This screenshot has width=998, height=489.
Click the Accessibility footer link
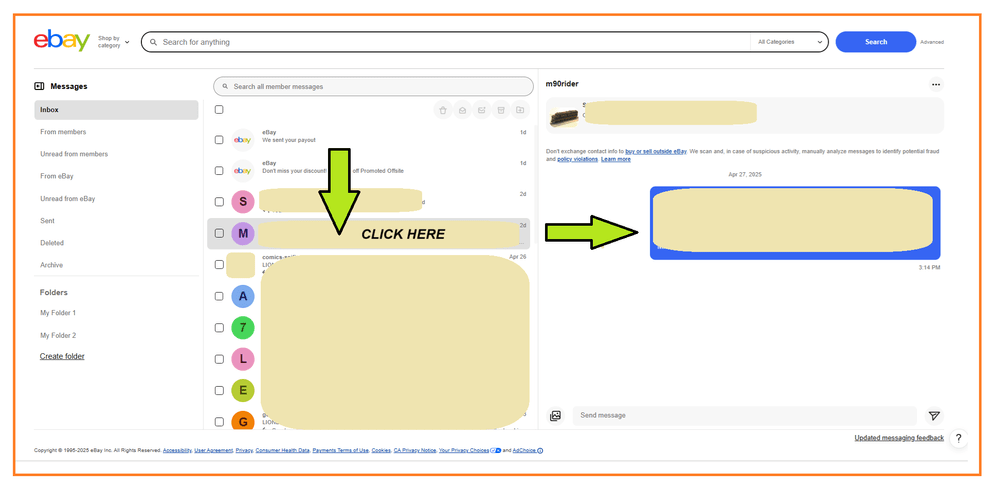177,451
